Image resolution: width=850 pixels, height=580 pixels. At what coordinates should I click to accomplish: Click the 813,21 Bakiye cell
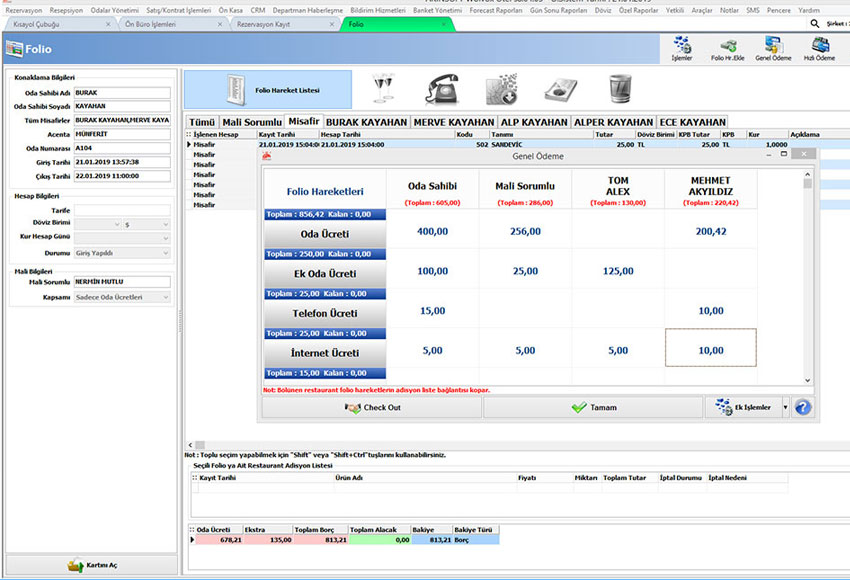coord(432,540)
